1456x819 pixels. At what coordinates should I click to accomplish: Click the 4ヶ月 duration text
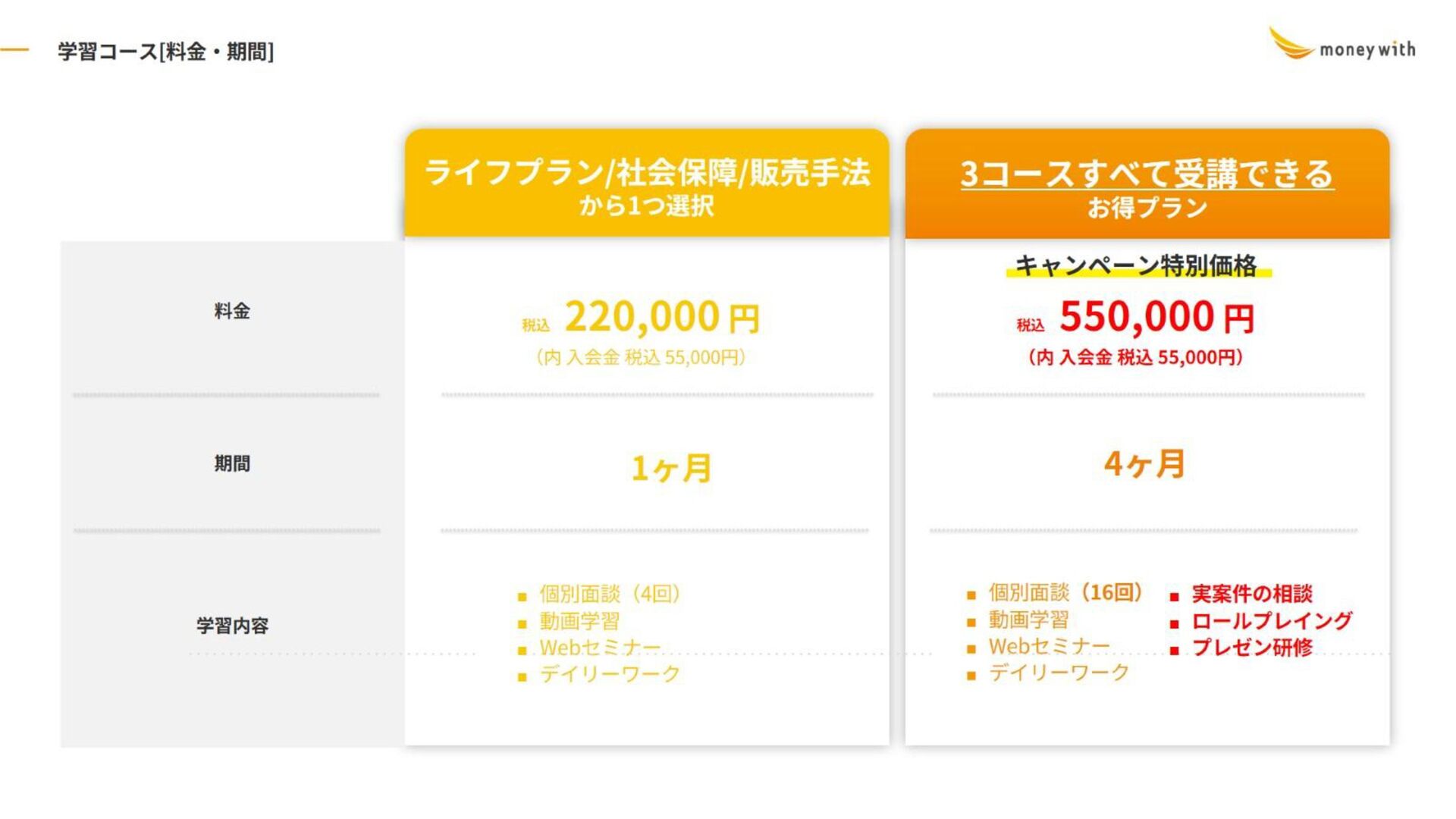[x=1144, y=463]
